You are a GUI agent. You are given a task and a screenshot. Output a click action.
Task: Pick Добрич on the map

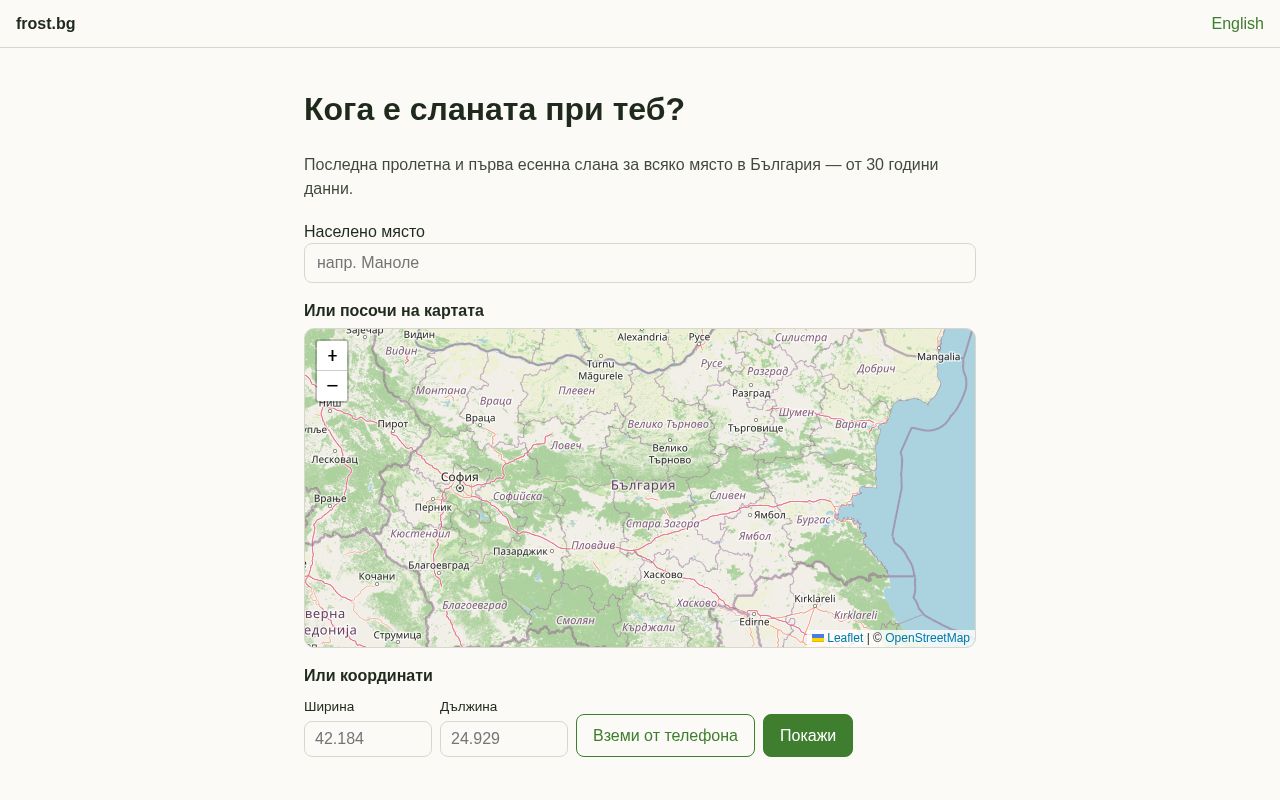click(876, 368)
